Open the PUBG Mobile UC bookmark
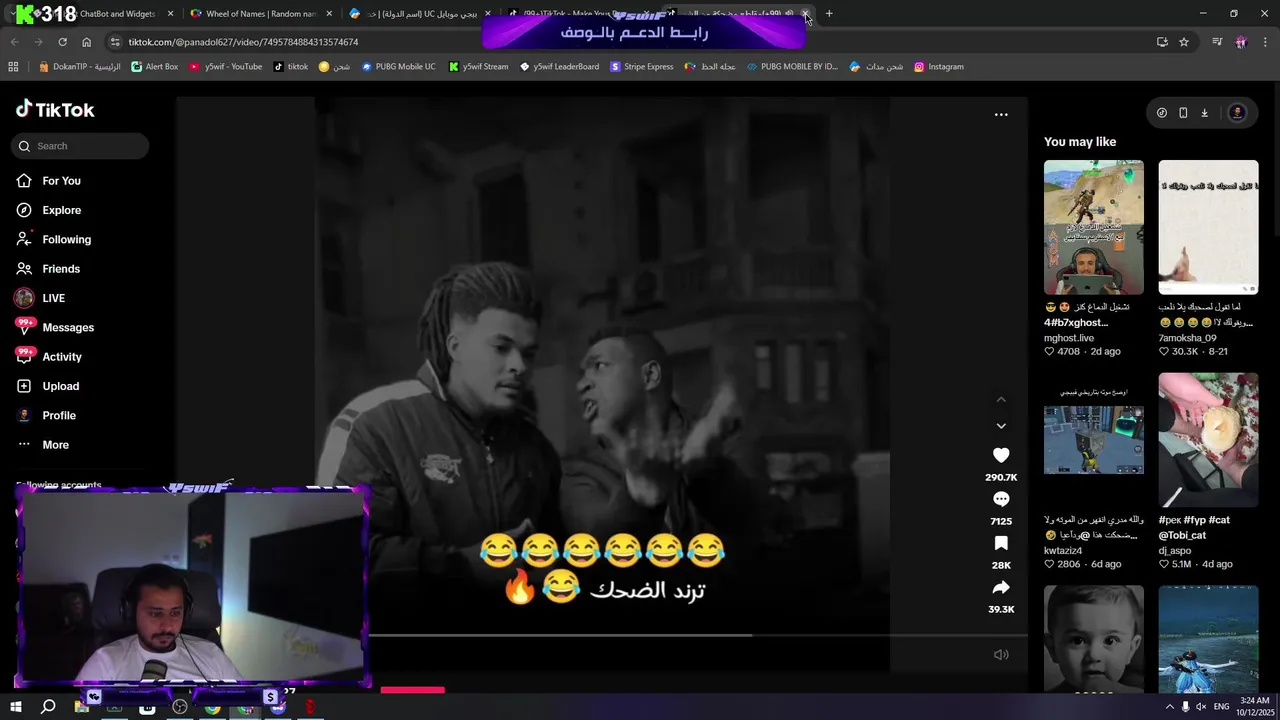 (398, 67)
